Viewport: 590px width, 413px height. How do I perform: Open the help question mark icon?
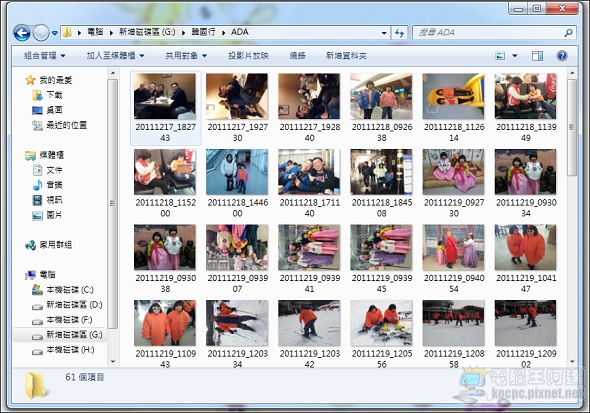click(562, 56)
